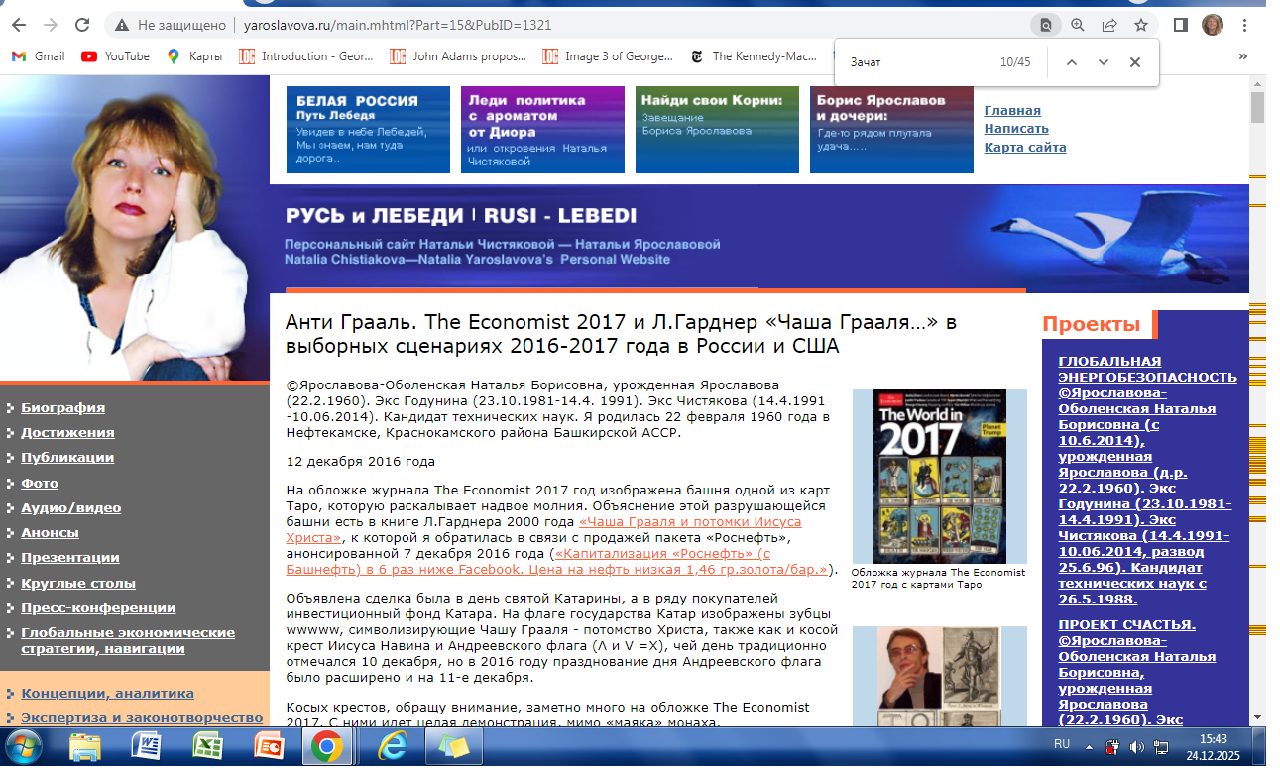Image resolution: width=1280 pixels, height=768 pixels.
Task: Close the find-in-page bar
Action: coord(1135,62)
